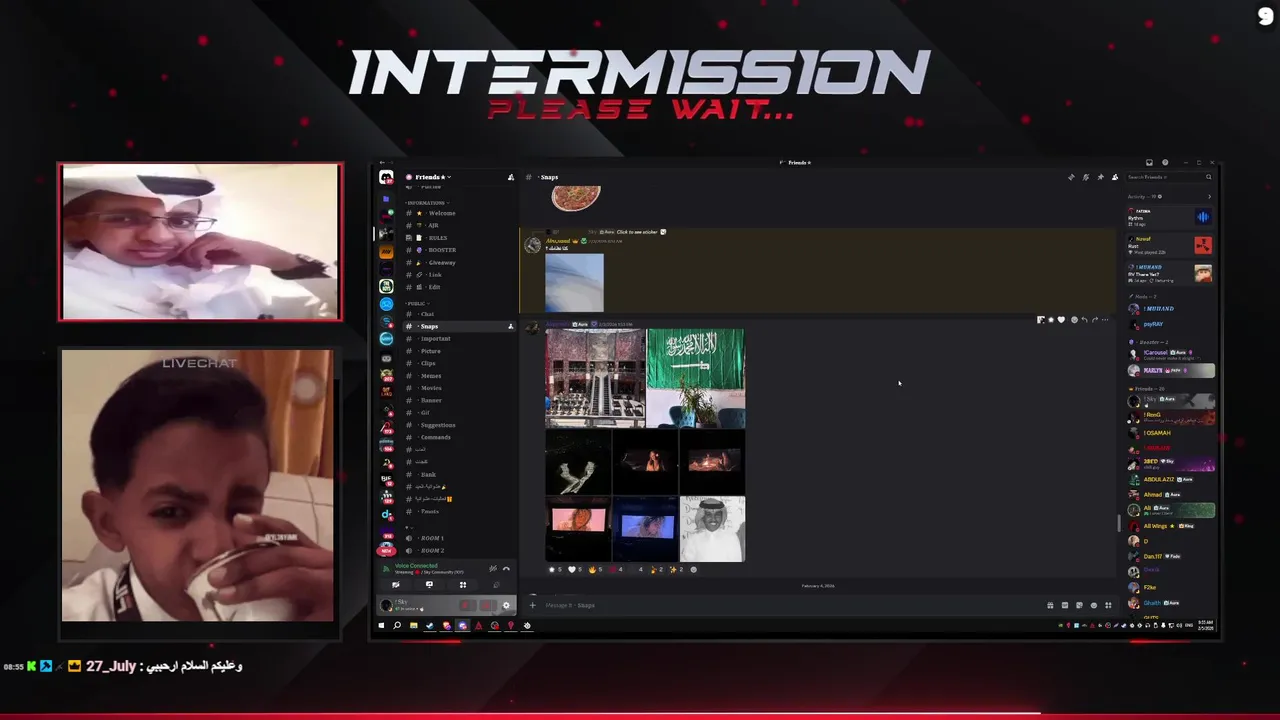
Task: Click plus attachment button in message bar
Action: point(533,605)
